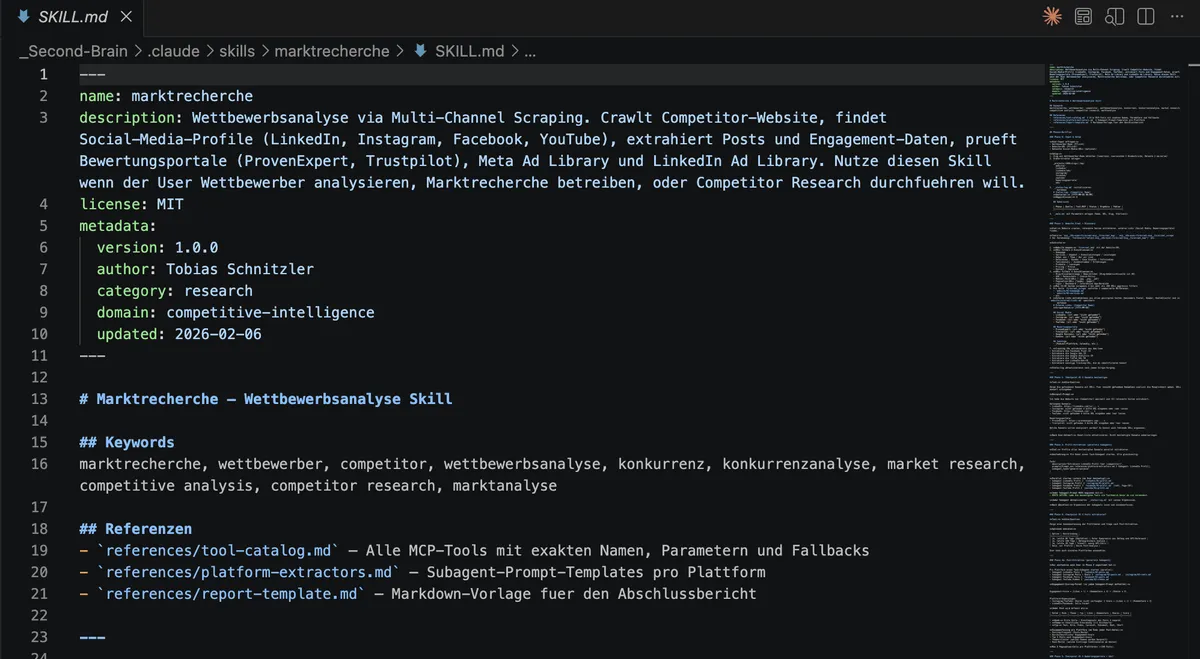The width and height of the screenshot is (1200, 659).
Task: Open the marktrecherche breadcrumb segment
Action: (x=332, y=51)
